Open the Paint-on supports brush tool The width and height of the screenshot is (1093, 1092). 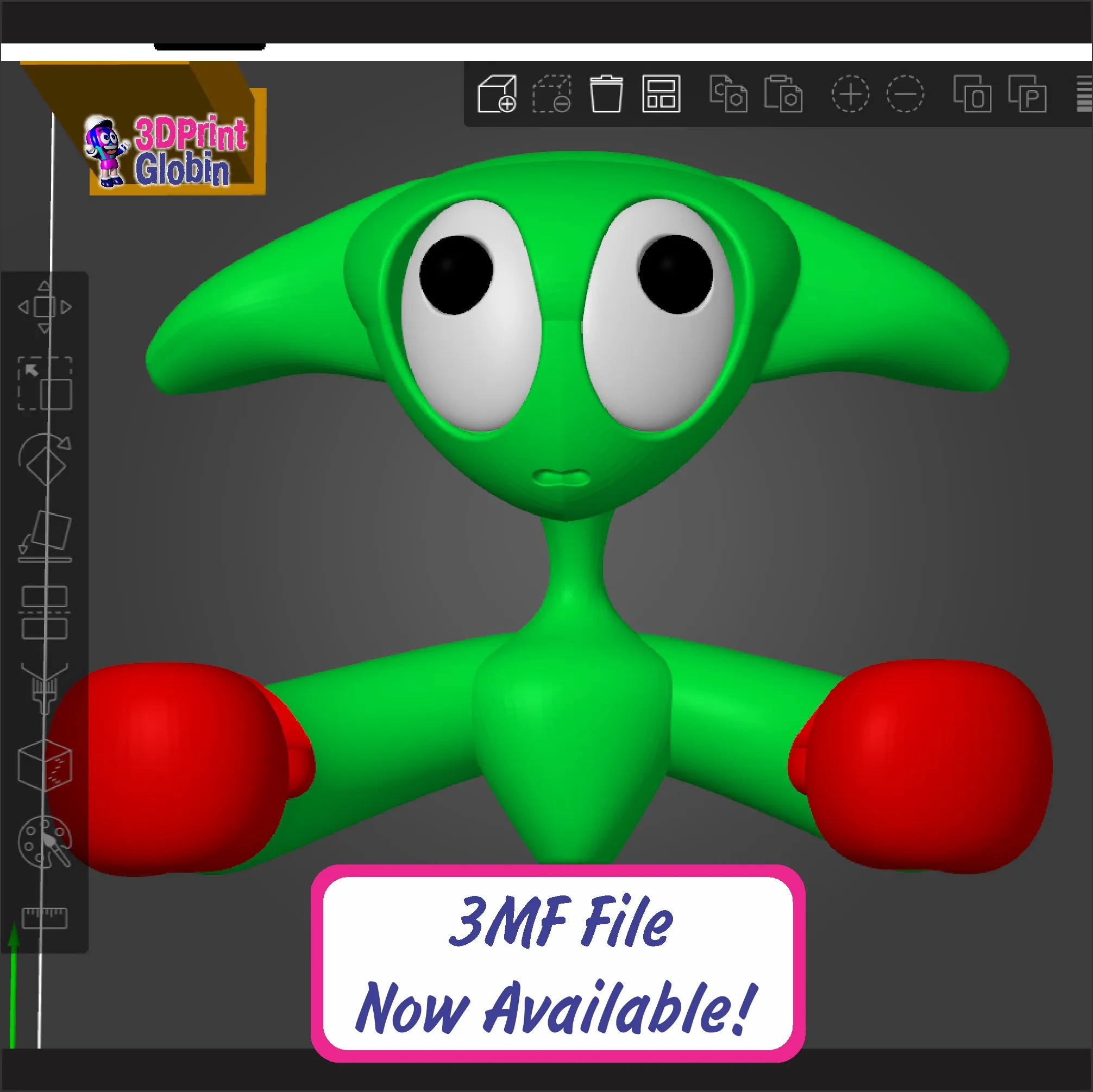click(x=45, y=688)
